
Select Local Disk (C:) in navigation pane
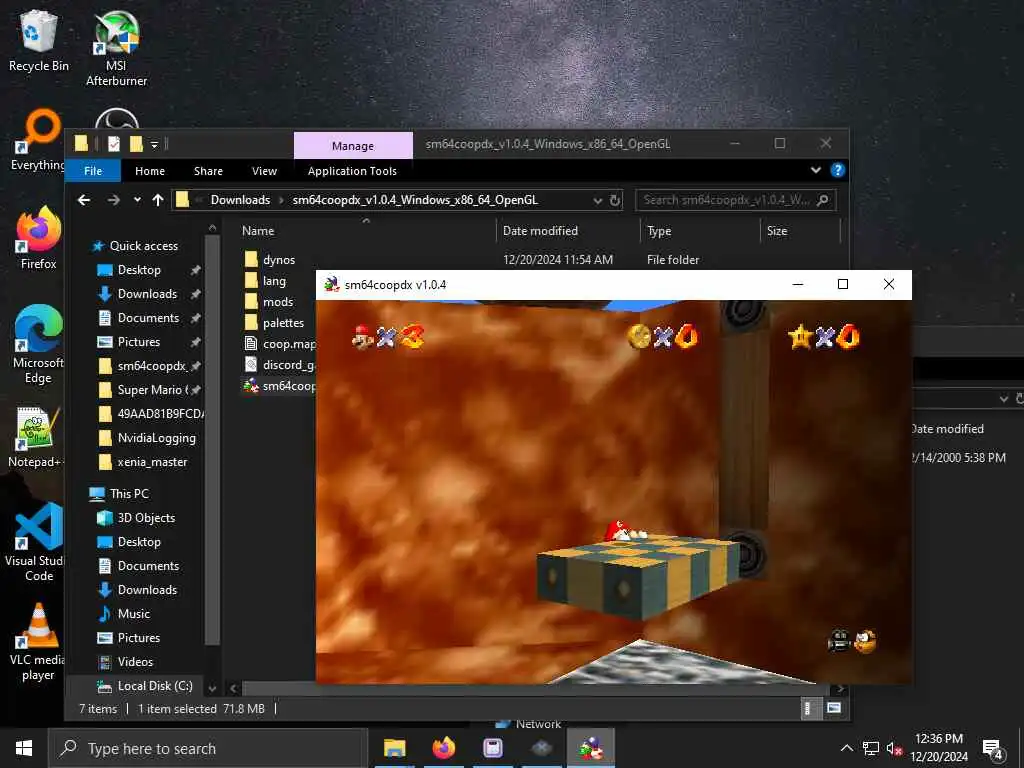click(x=145, y=686)
